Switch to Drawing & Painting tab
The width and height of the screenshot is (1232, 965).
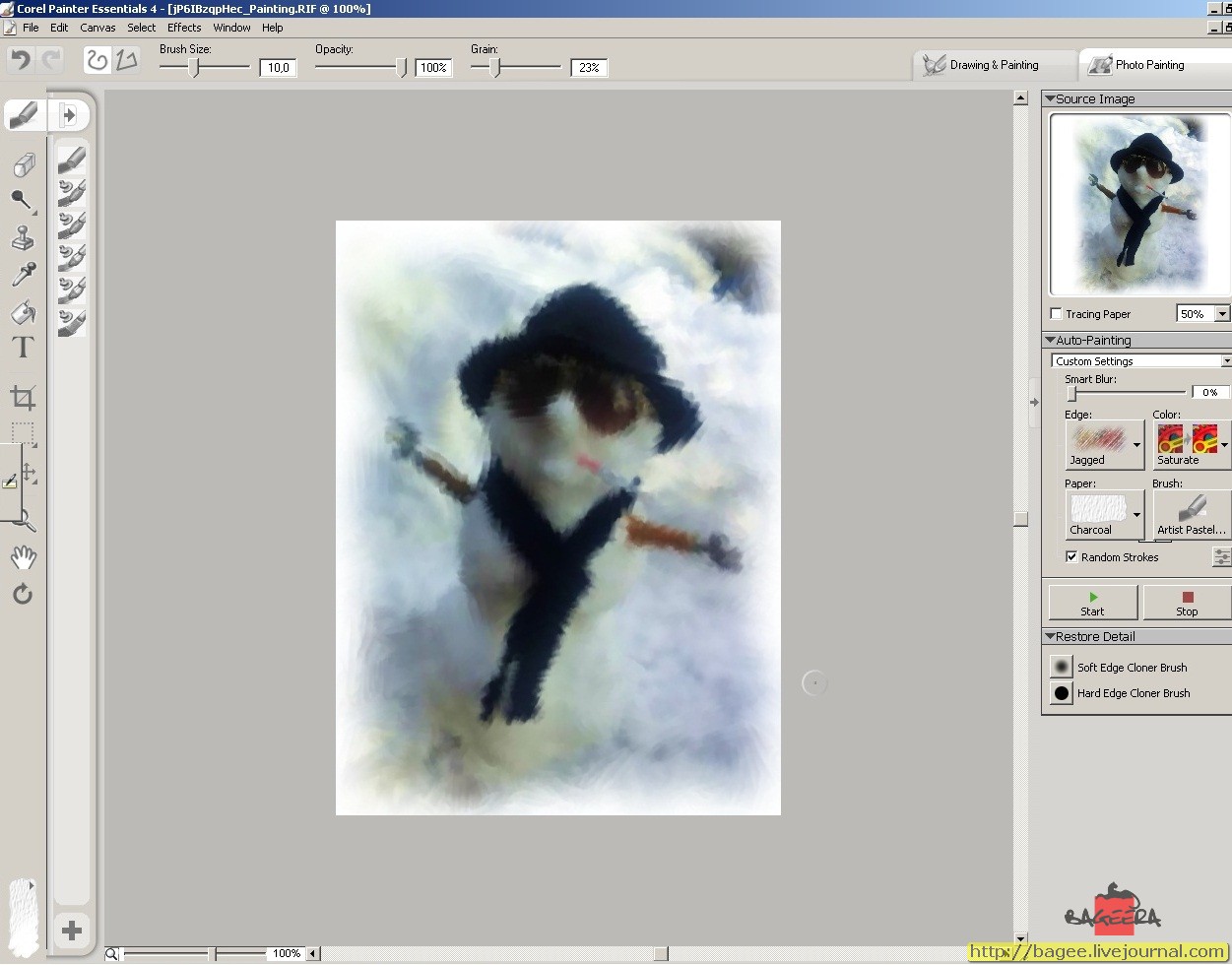click(995, 65)
